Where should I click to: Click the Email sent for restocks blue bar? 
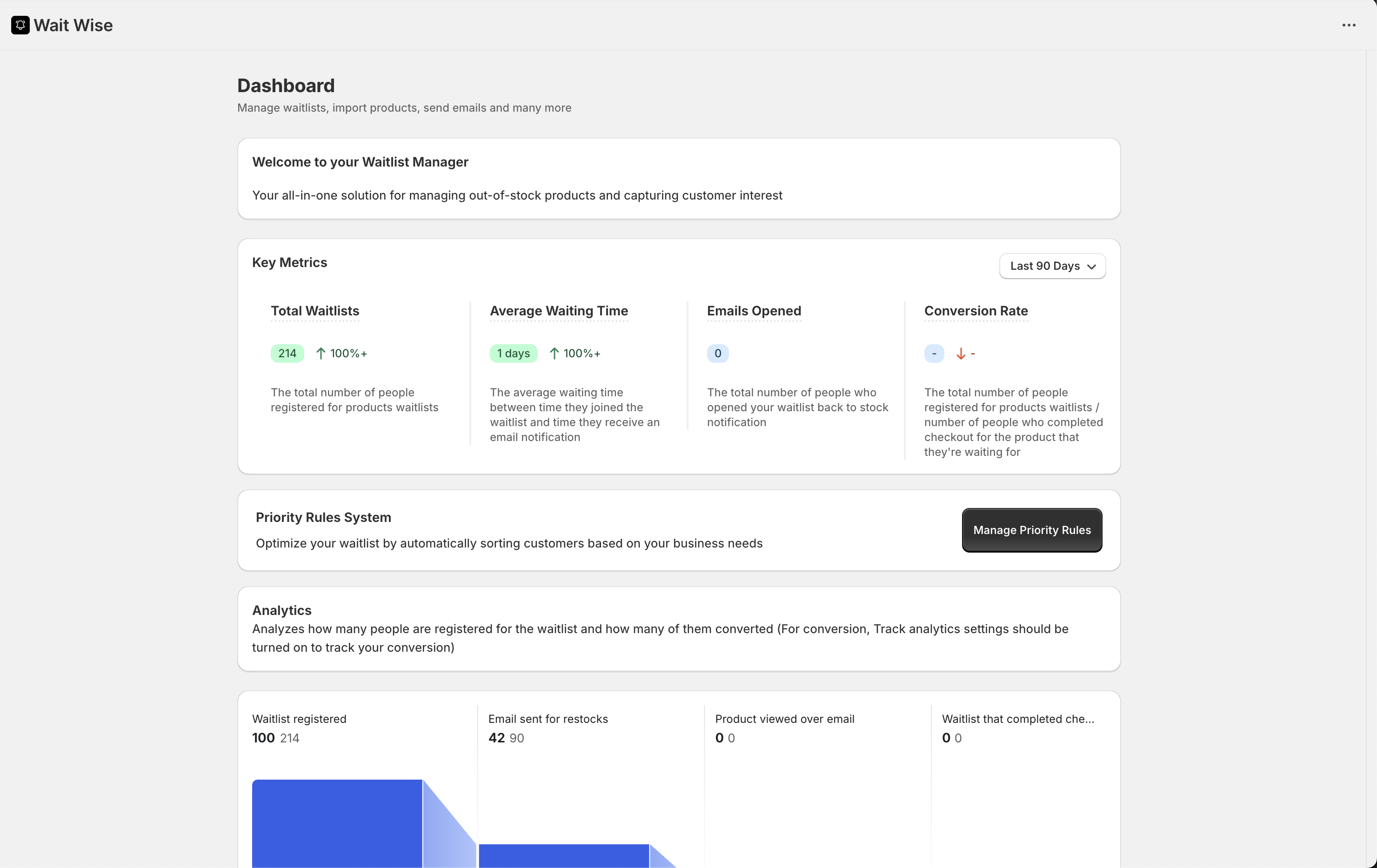[x=564, y=856]
